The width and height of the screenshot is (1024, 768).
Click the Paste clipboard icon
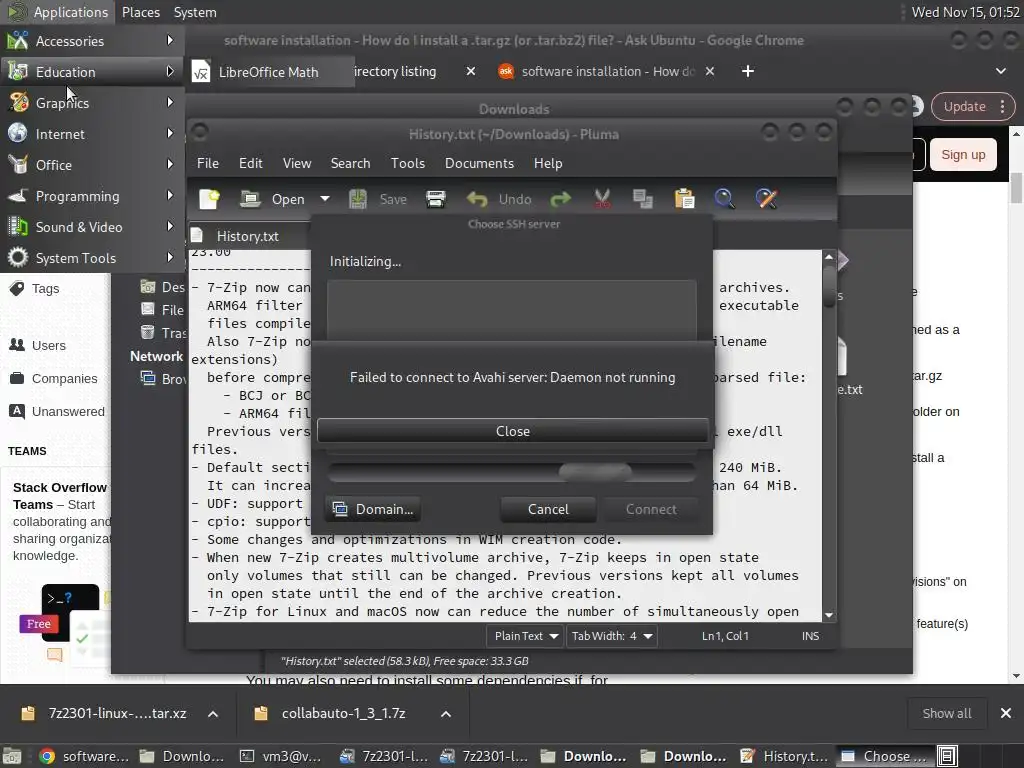[x=684, y=199]
